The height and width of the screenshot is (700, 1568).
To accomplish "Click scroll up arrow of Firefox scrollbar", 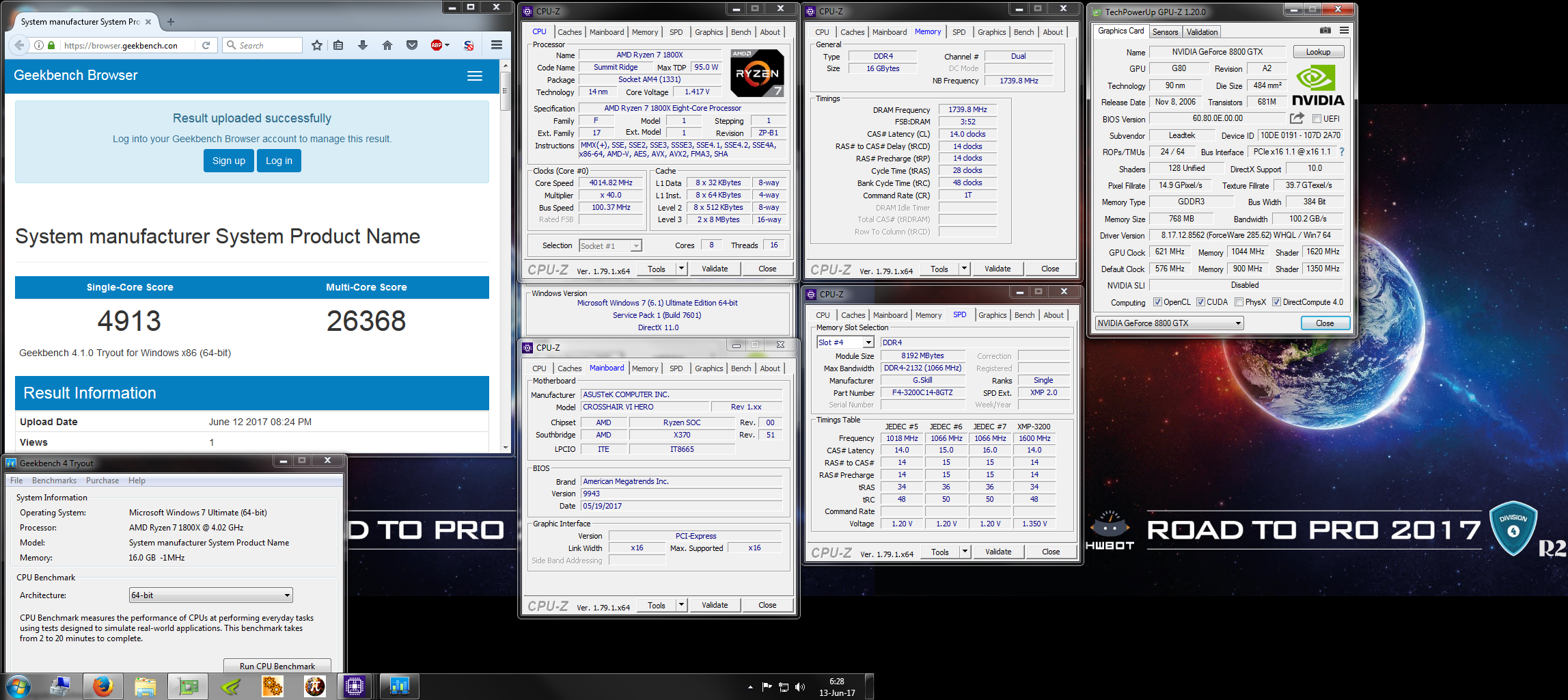I will 506,65.
